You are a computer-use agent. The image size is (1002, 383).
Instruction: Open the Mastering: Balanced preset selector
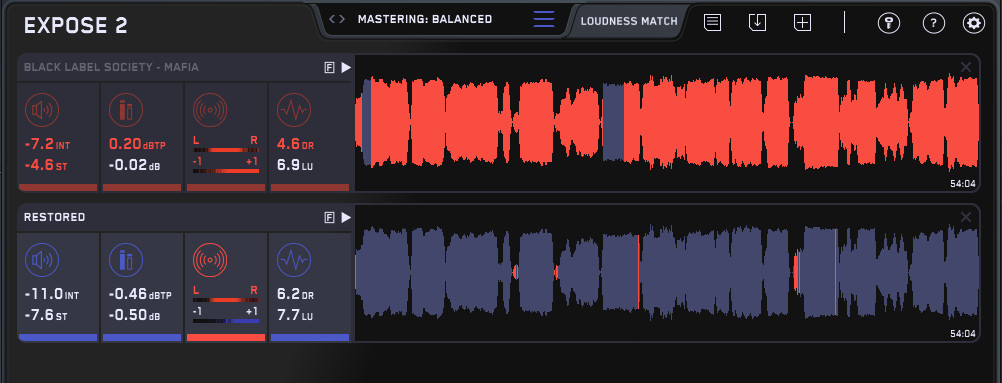point(425,19)
